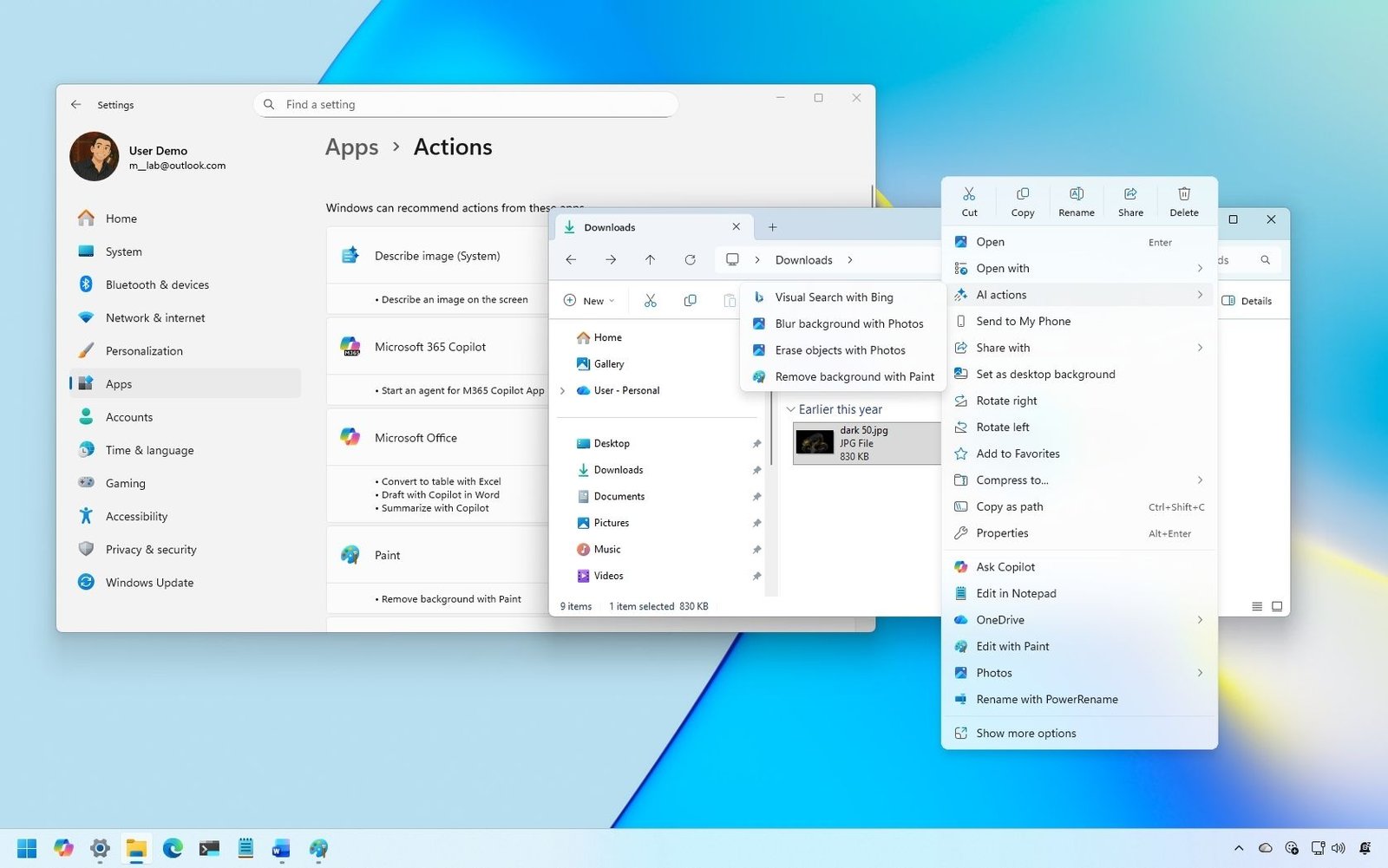Collapse the Earlier this year group

tap(790, 408)
